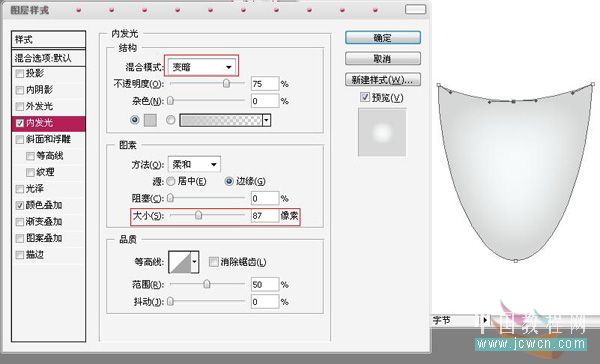Open the gradient picker dropdown arrow
The image size is (600, 364).
click(x=267, y=120)
